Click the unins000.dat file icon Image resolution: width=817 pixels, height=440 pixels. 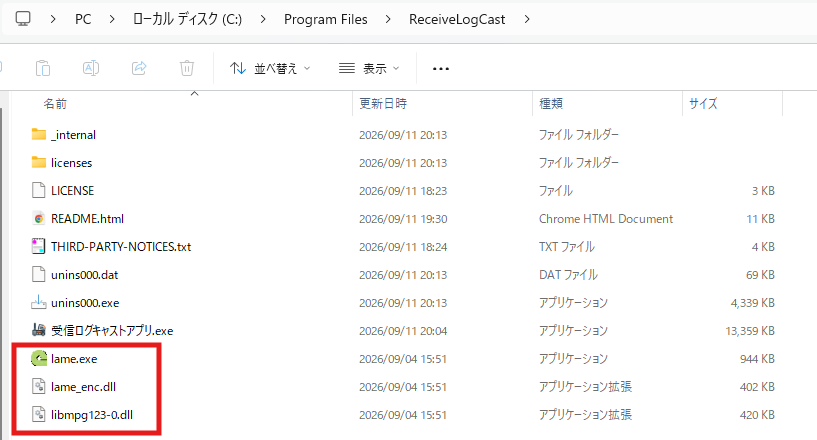tap(39, 275)
